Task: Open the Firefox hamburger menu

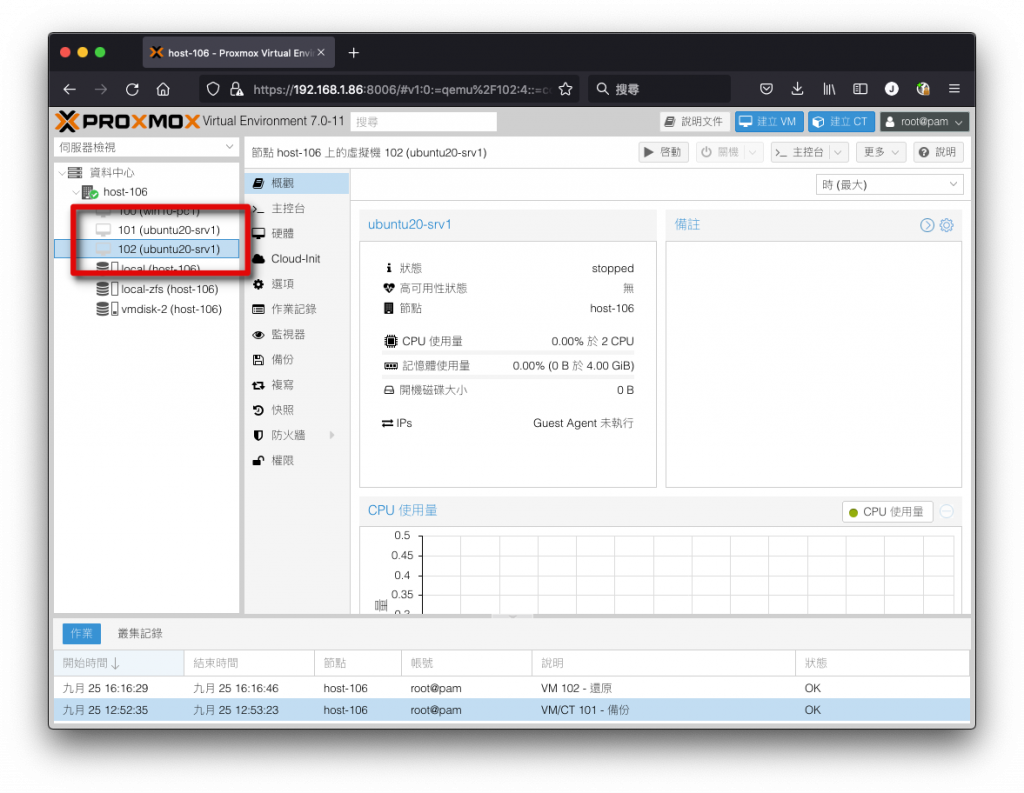Action: pos(954,89)
